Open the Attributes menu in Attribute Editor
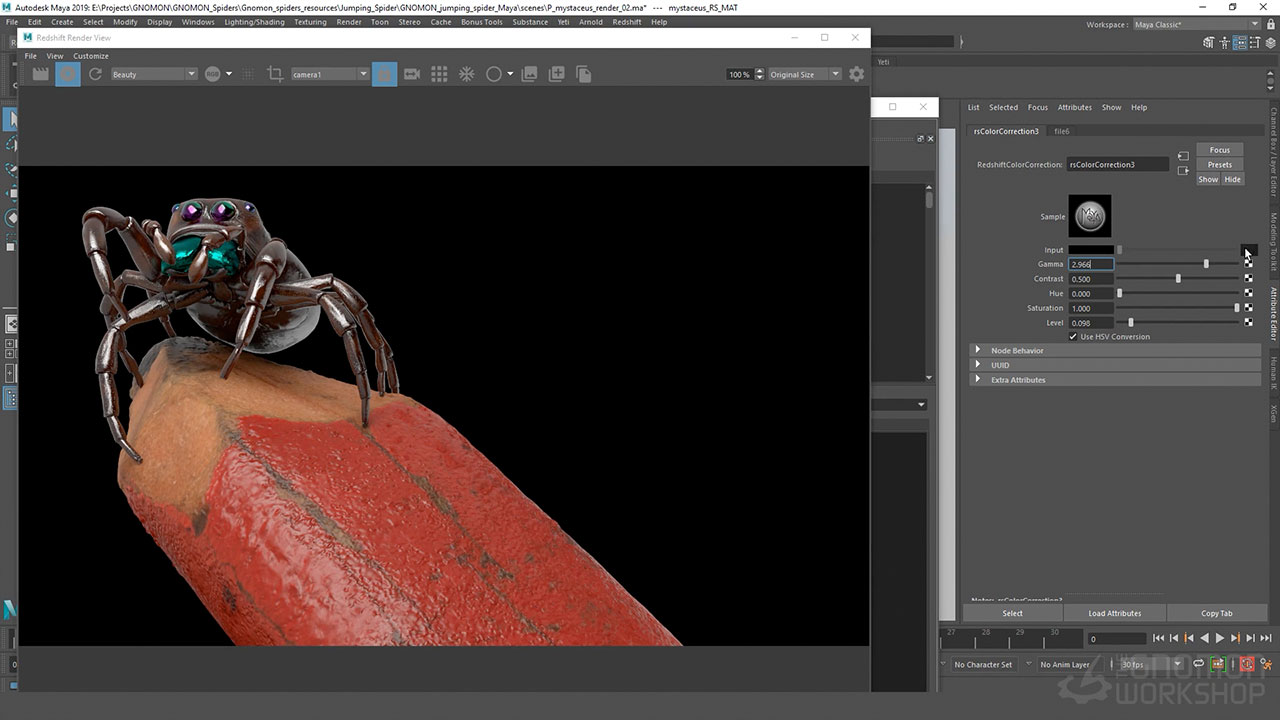Viewport: 1280px width, 720px height. [1075, 107]
